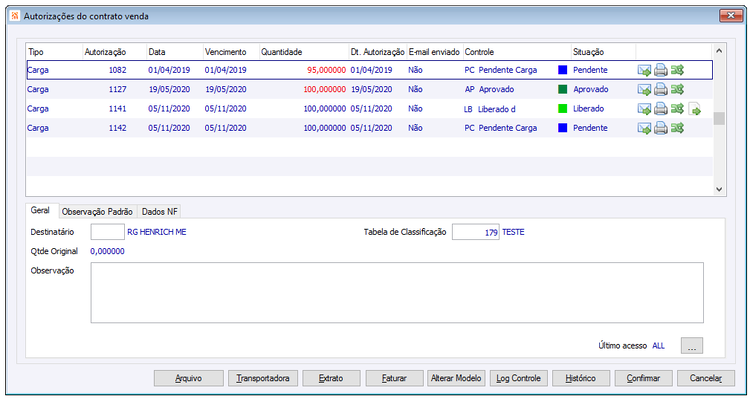Image resolution: width=750 pixels, height=399 pixels.
Task: Print authorization 1141
Action: tap(661, 109)
